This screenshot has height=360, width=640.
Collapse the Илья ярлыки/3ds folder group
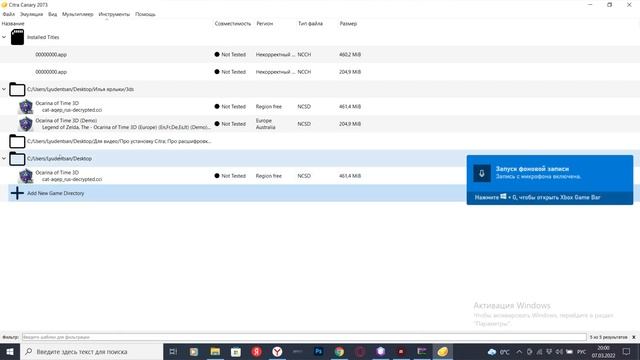coord(4,89)
